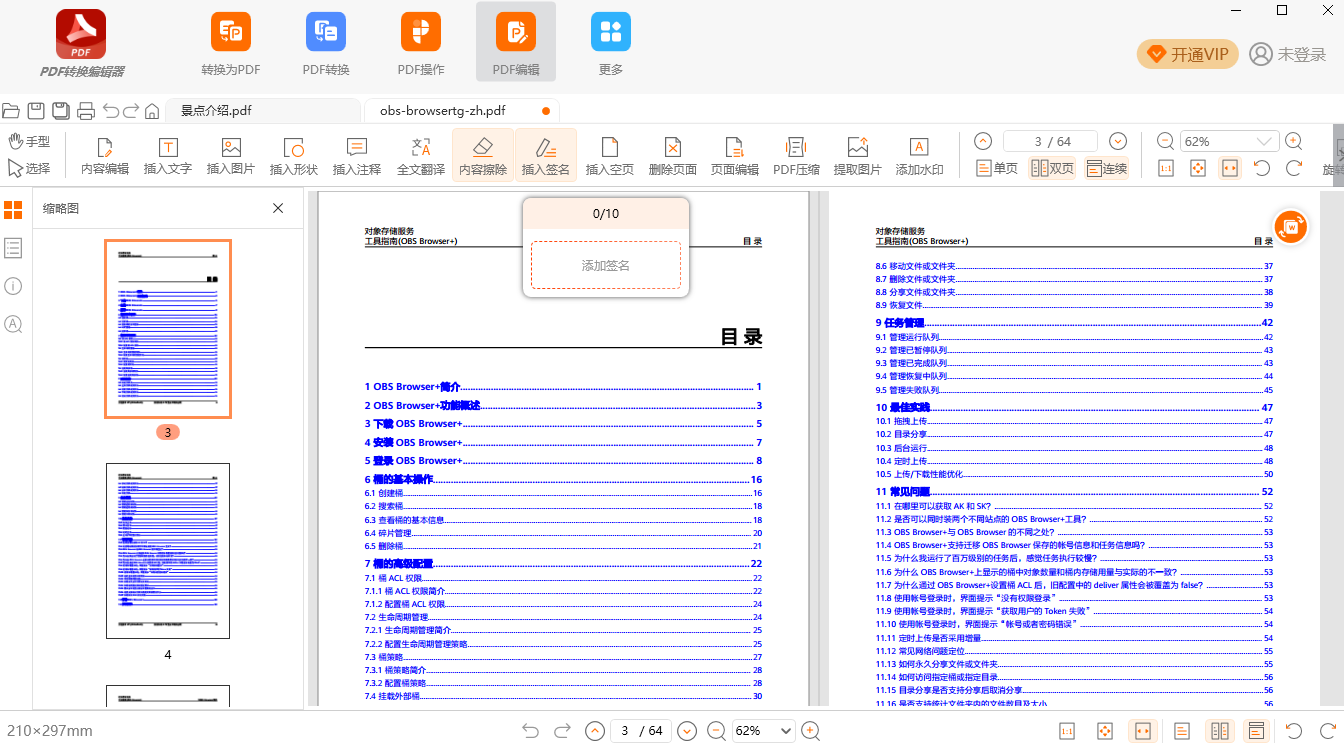Select 单页 single page view
The width and height of the screenshot is (1344, 750).
997,169
